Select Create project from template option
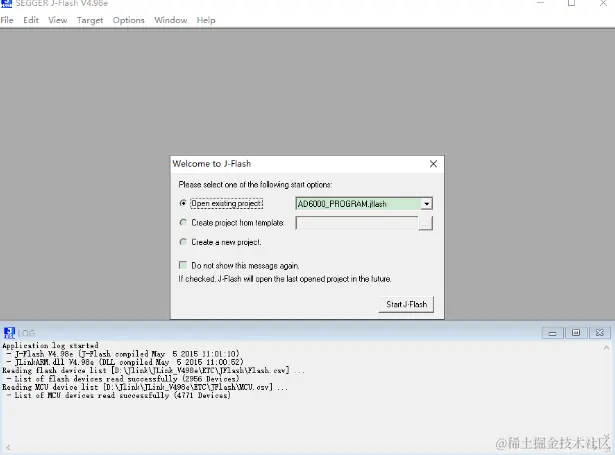This screenshot has width=615, height=455. 183,222
